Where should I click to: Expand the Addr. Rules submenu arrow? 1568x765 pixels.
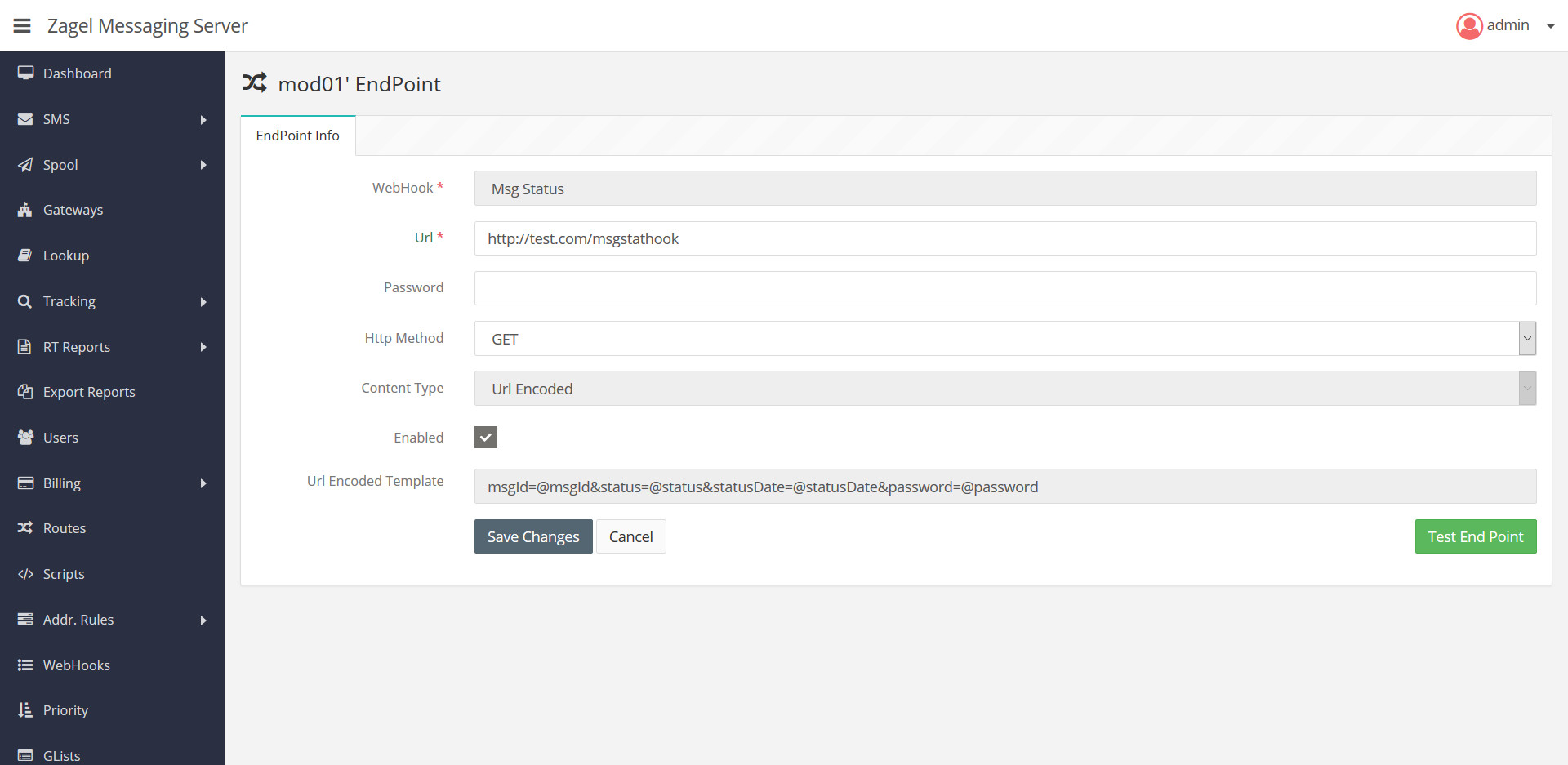click(203, 620)
